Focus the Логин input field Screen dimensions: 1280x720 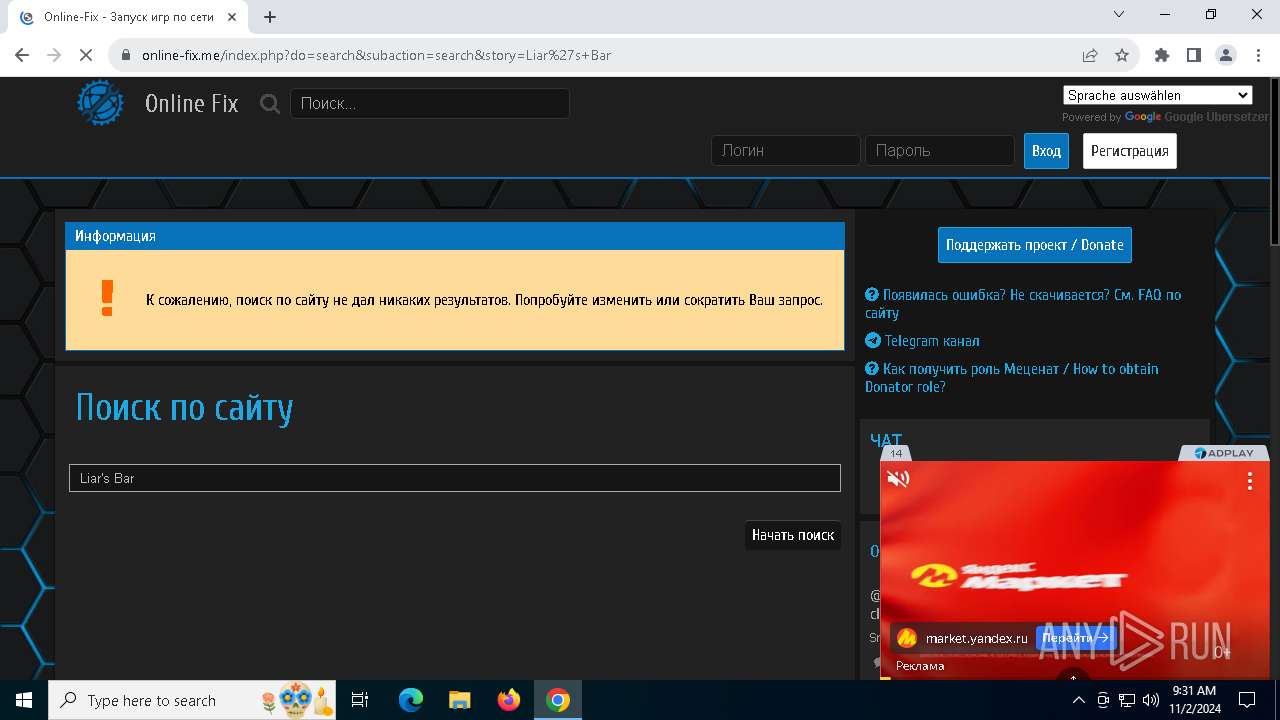(x=786, y=151)
